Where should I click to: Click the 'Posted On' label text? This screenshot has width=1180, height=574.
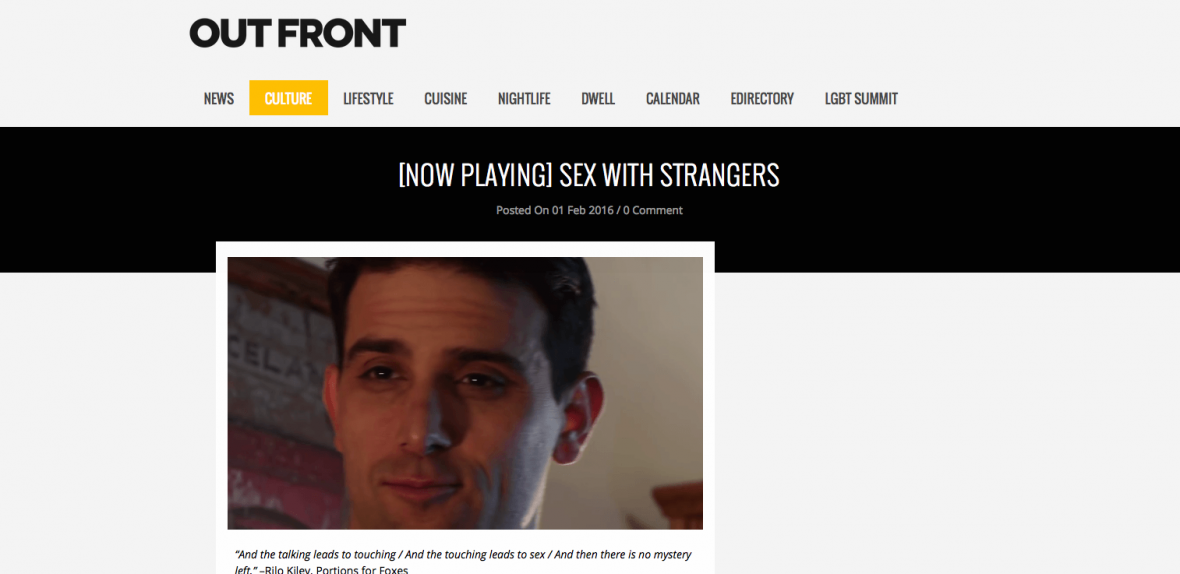pos(522,211)
